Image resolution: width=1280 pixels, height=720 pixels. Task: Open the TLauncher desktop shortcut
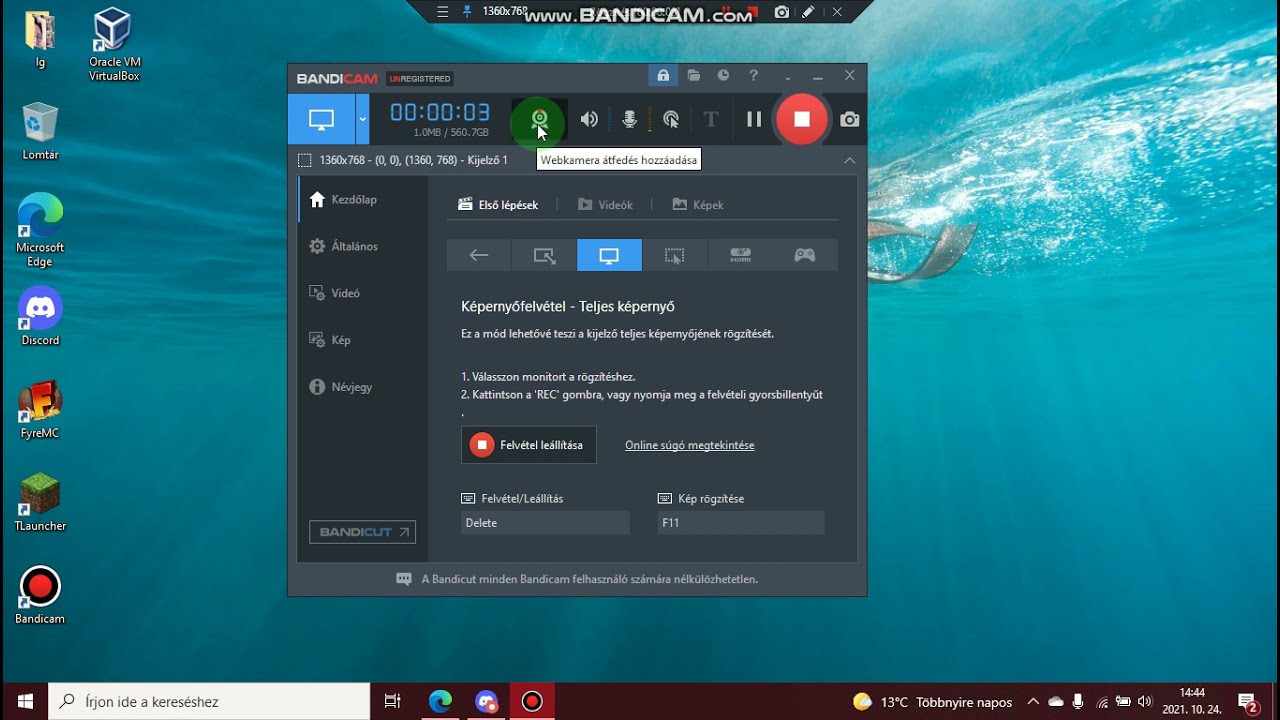coord(40,503)
